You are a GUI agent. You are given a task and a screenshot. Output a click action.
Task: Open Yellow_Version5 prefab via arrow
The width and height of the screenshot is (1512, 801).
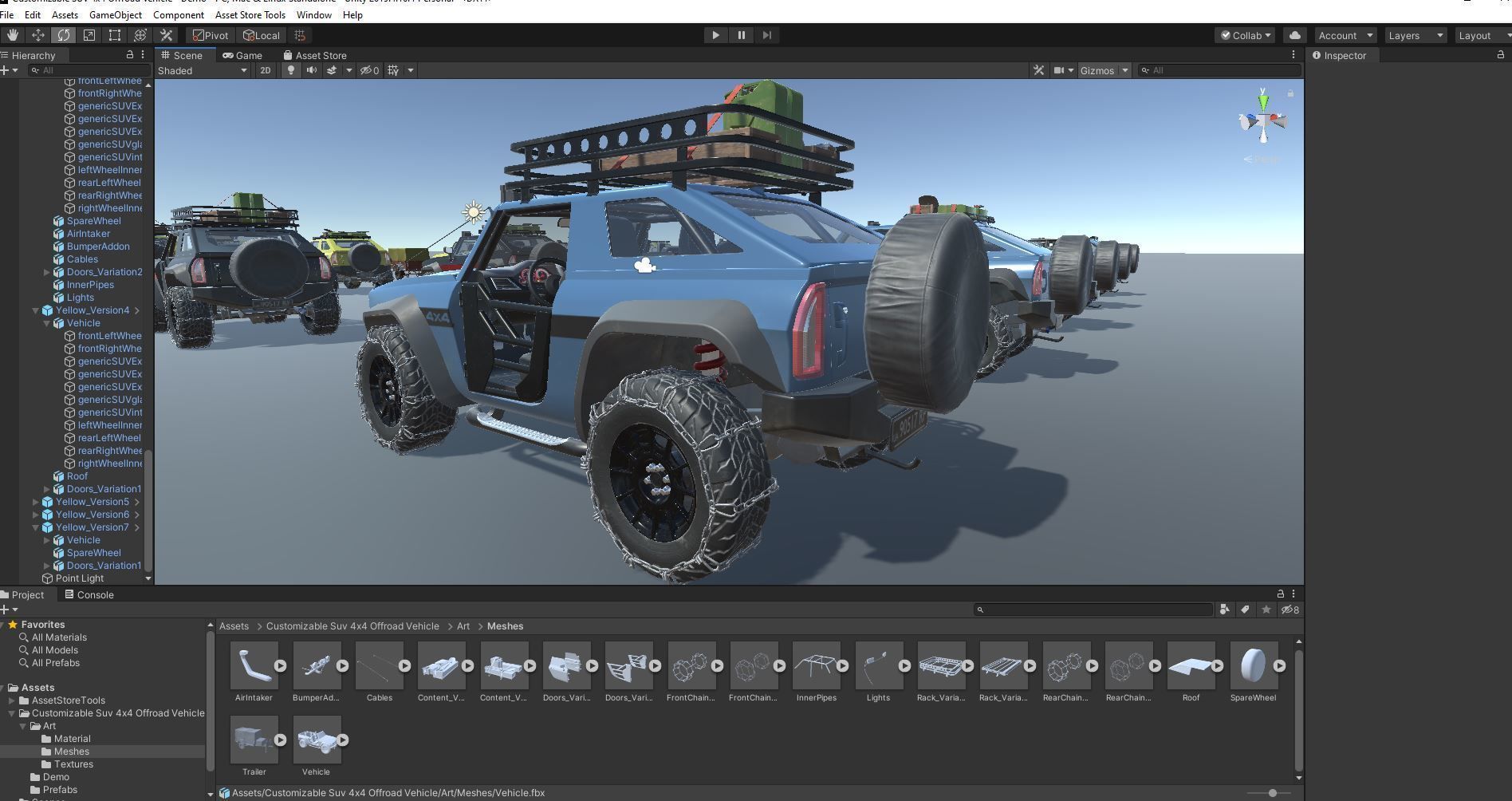coord(137,502)
